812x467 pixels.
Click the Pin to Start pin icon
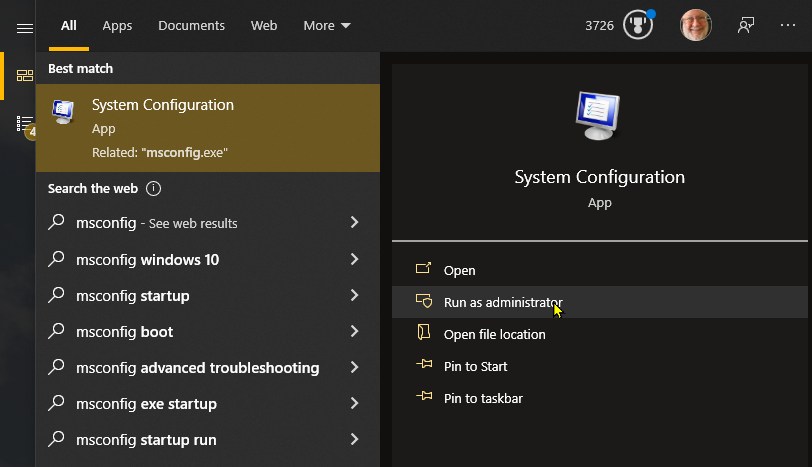coord(424,364)
